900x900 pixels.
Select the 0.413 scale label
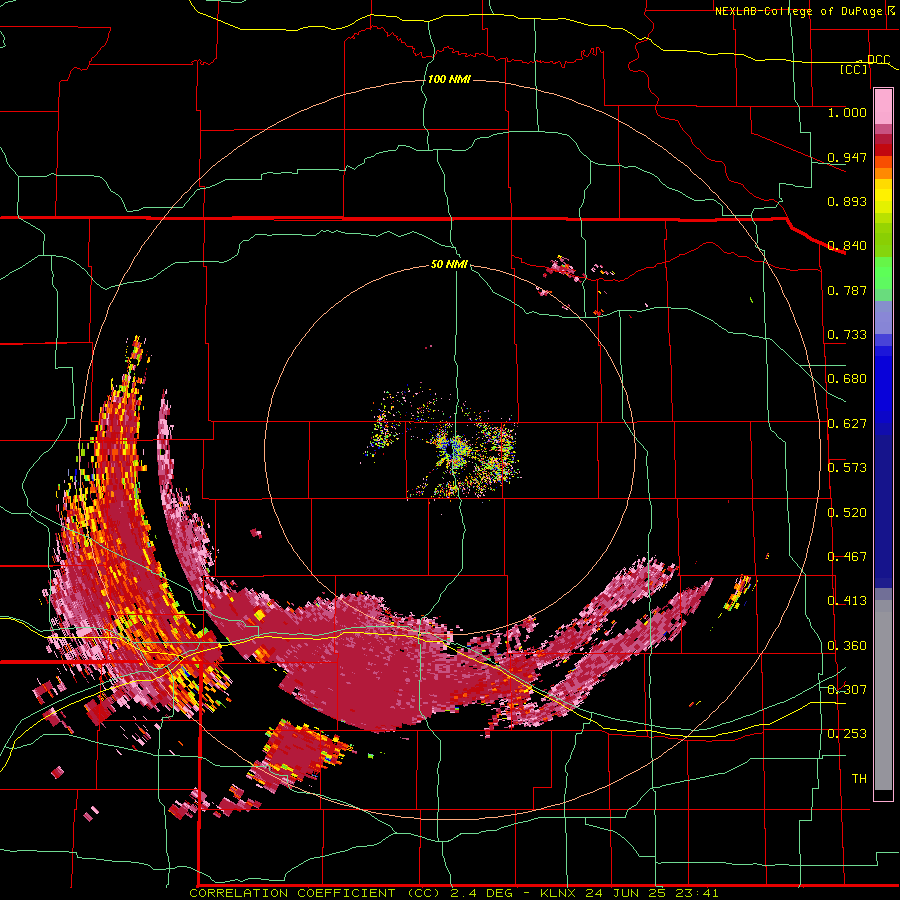coord(847,601)
